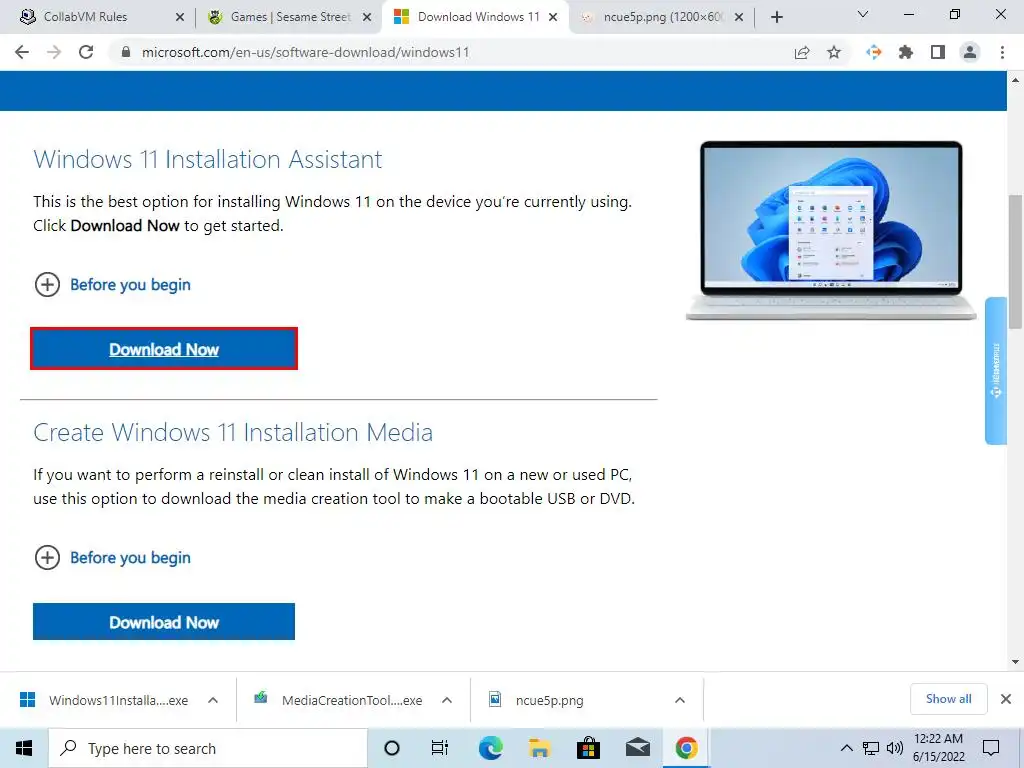
Task: Open a new tab with plus button
Action: (776, 17)
